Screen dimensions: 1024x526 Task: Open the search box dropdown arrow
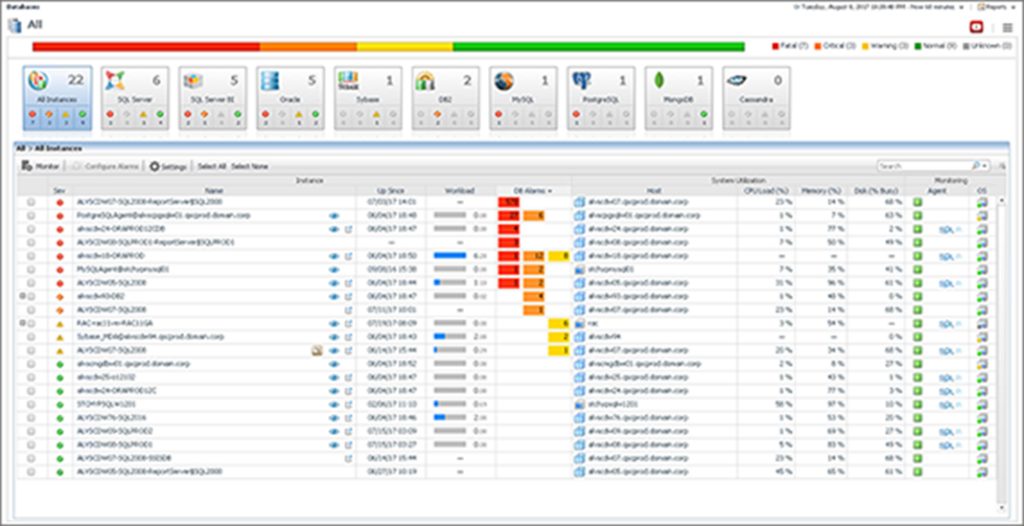(986, 166)
